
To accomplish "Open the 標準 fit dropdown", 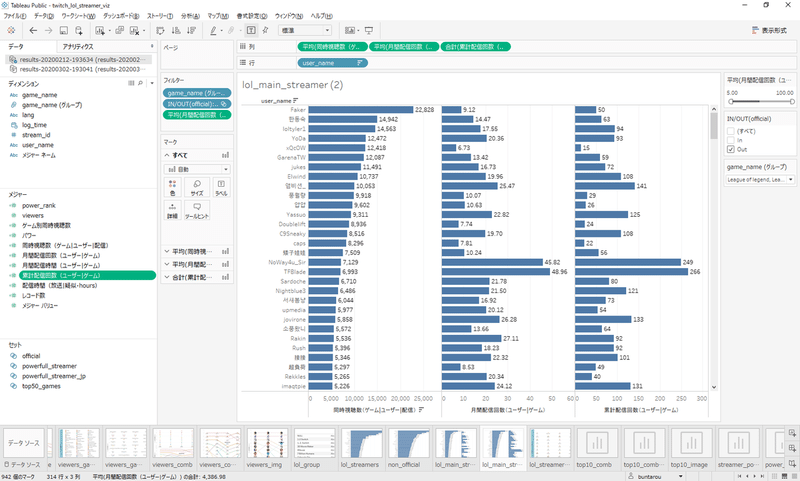I will tap(305, 31).
